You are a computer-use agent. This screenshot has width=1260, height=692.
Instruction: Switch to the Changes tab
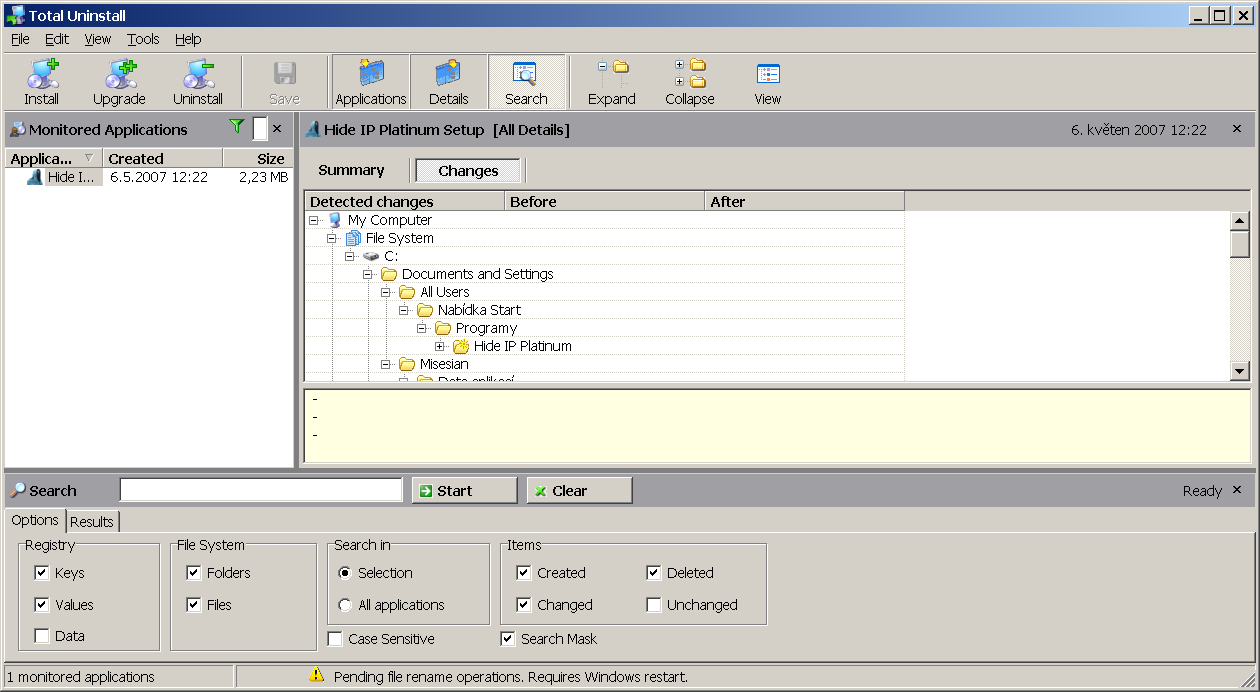pyautogui.click(x=468, y=170)
